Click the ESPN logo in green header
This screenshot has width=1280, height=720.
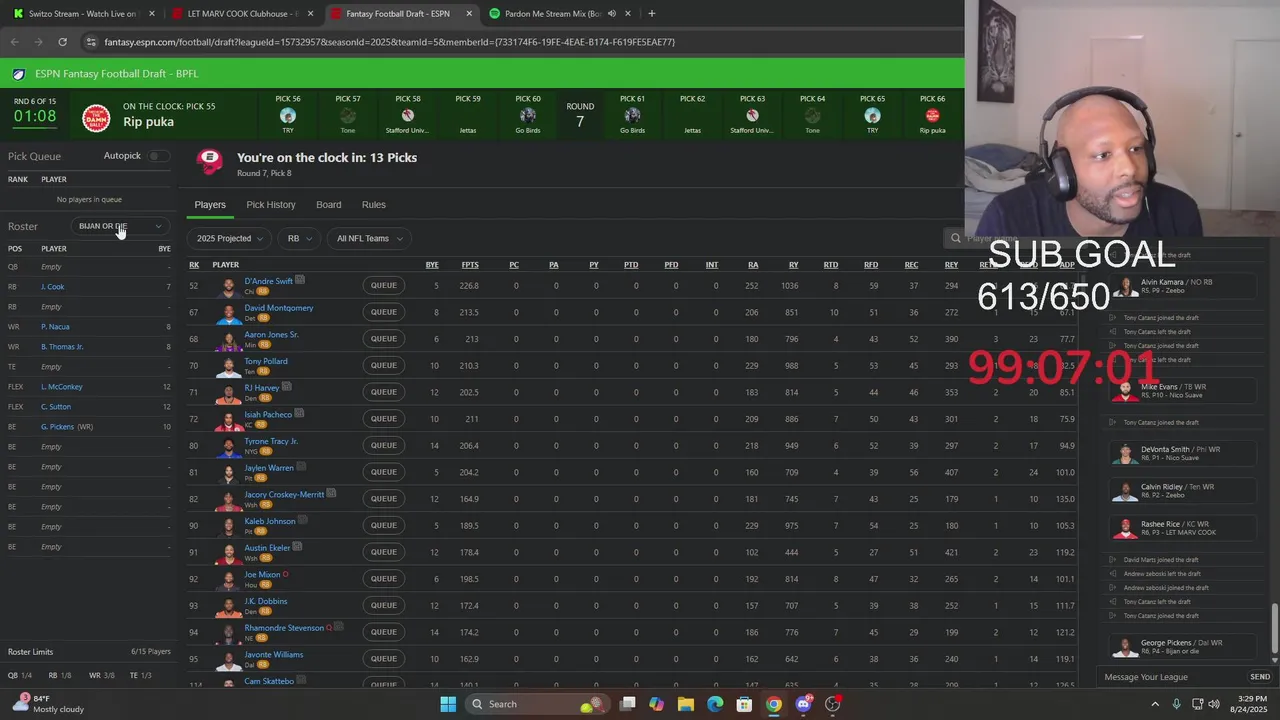19,74
